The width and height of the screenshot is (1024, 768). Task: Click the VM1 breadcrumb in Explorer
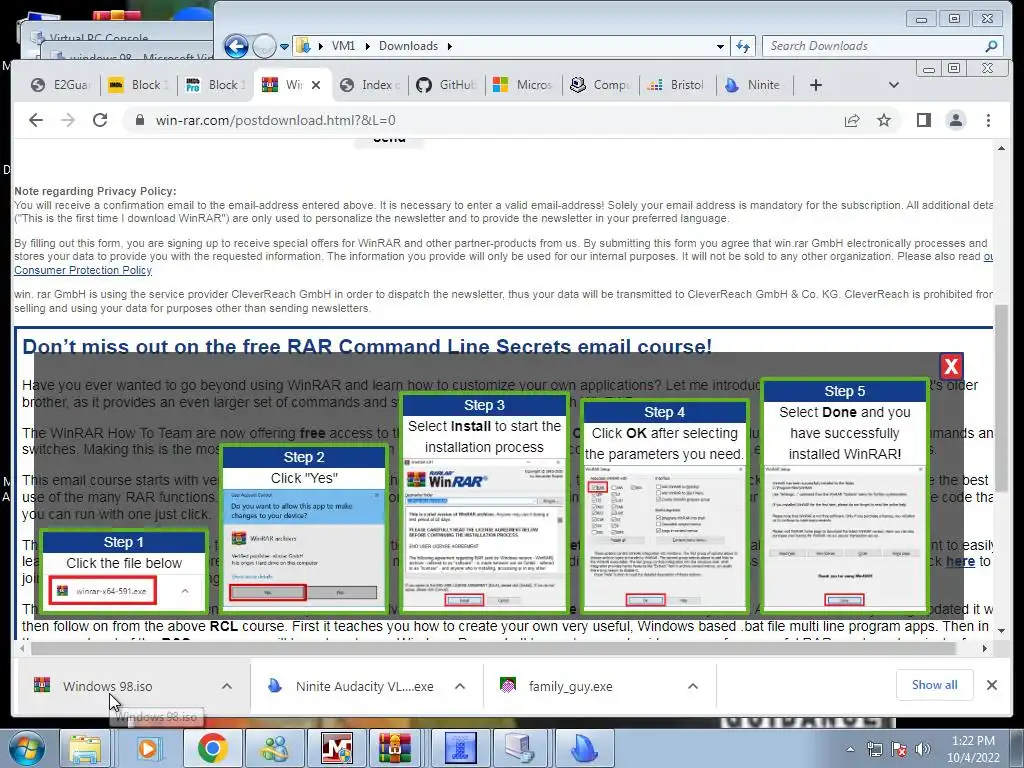click(x=343, y=46)
